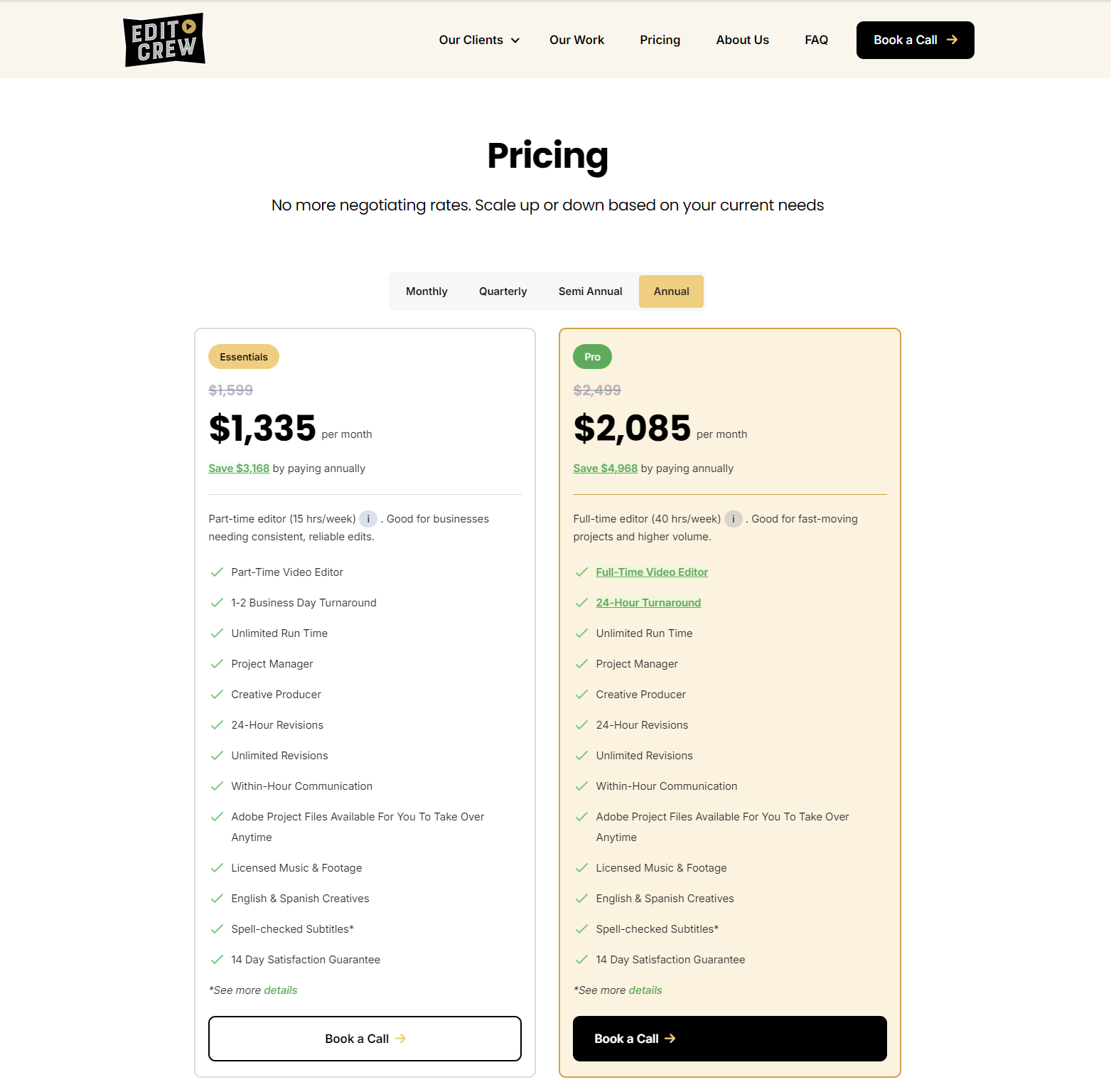The height and width of the screenshot is (1092, 1111).
Task: Click checkmark icon beside Full-Time Video Editor
Action: coord(581,572)
